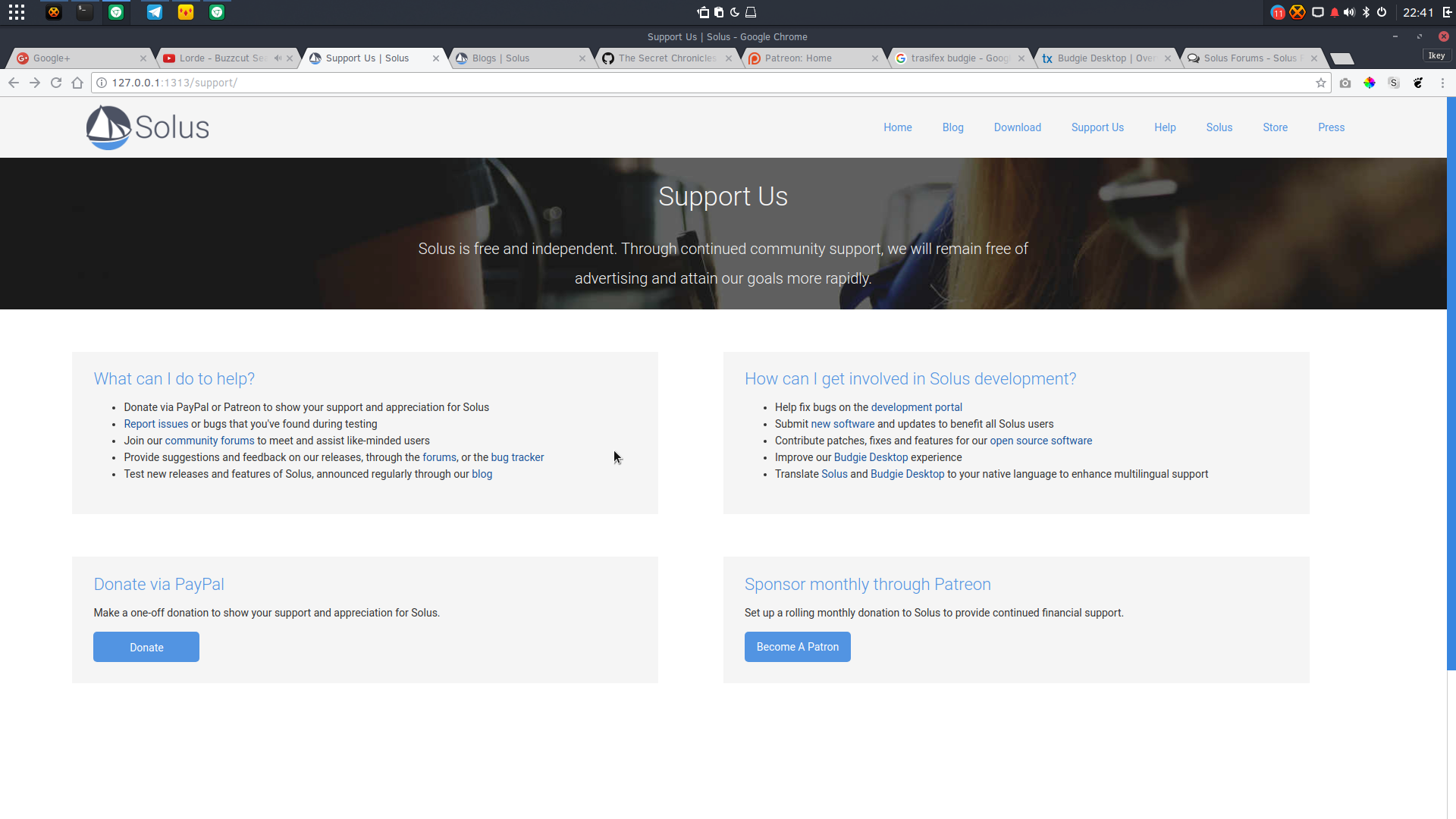Open the development portal link
The image size is (1456, 819).
(916, 407)
